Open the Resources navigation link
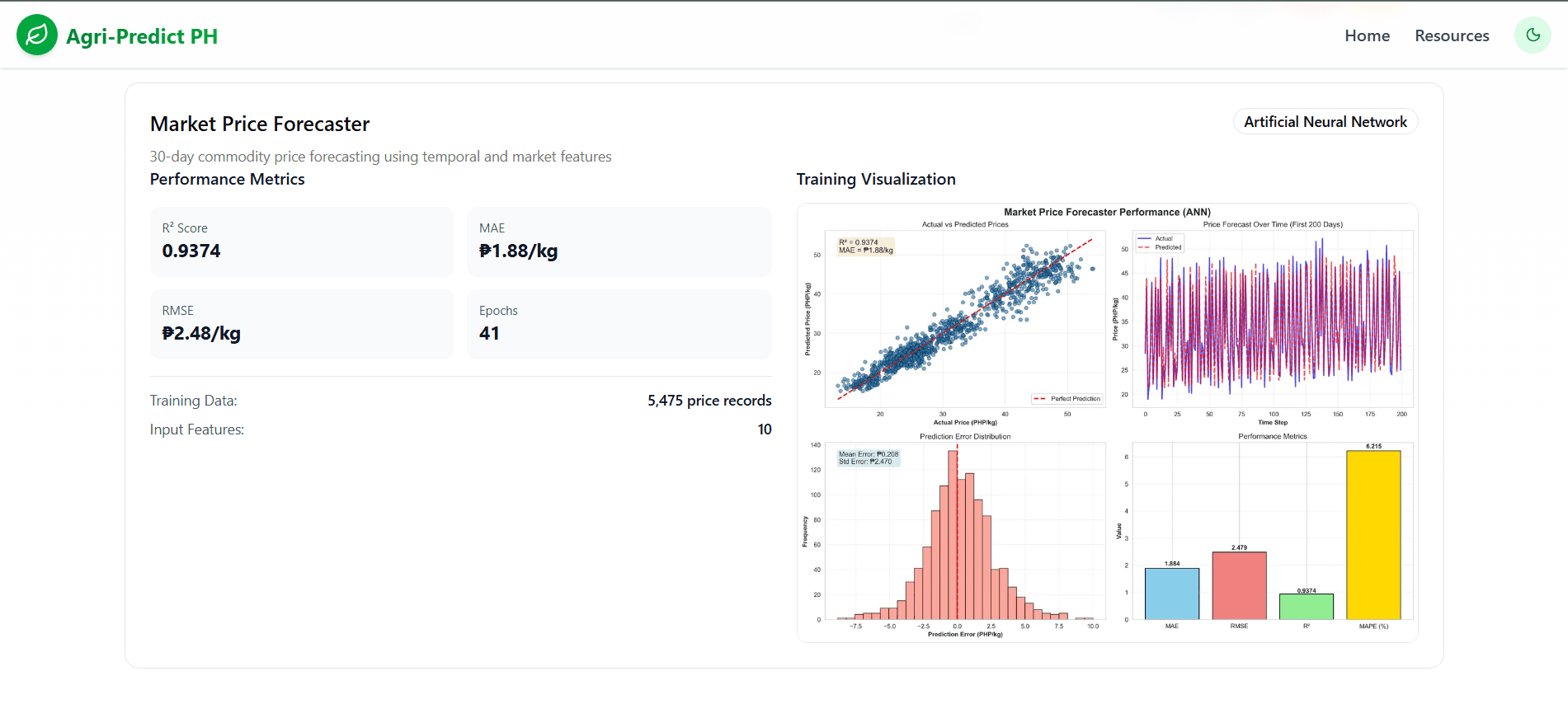 click(x=1452, y=35)
